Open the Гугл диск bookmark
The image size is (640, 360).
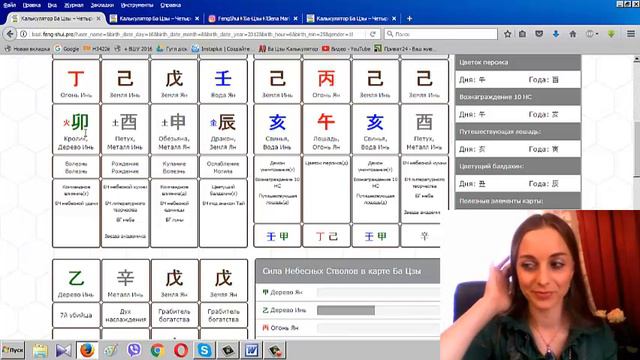(172, 49)
